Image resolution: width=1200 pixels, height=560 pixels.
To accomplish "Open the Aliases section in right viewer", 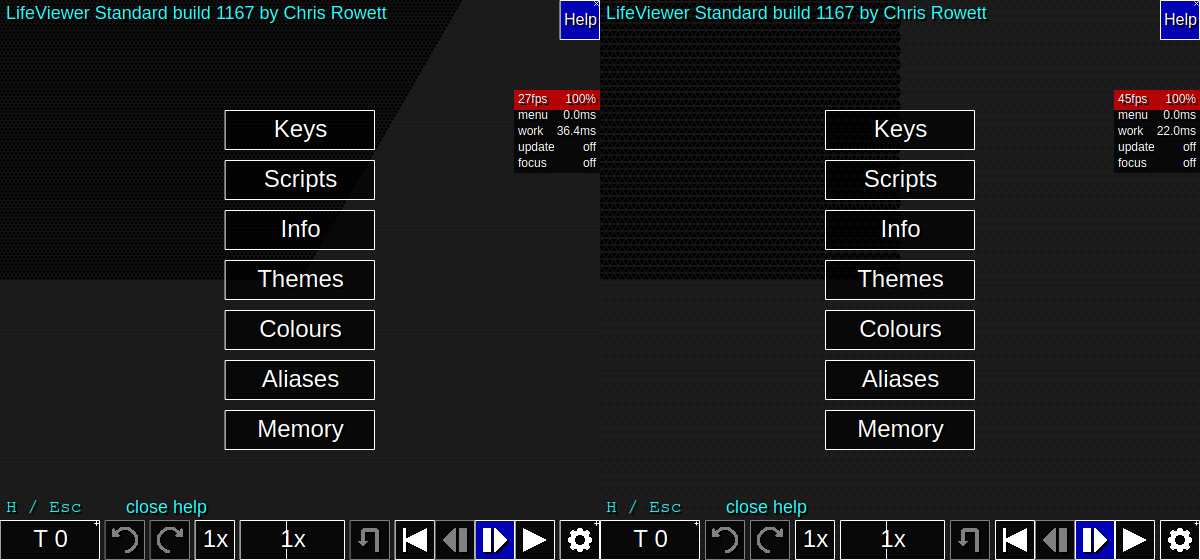I will tap(900, 380).
